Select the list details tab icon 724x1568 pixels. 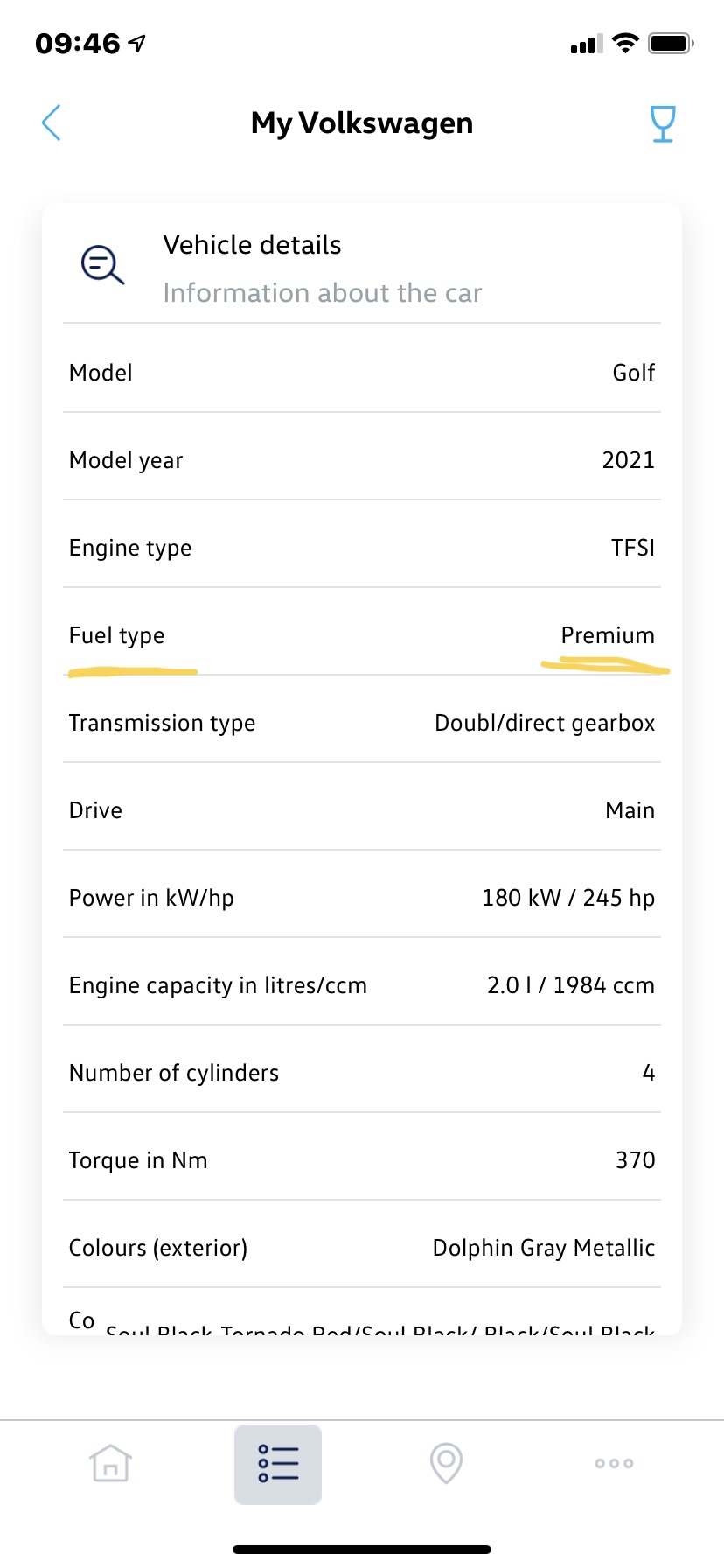pos(278,1464)
